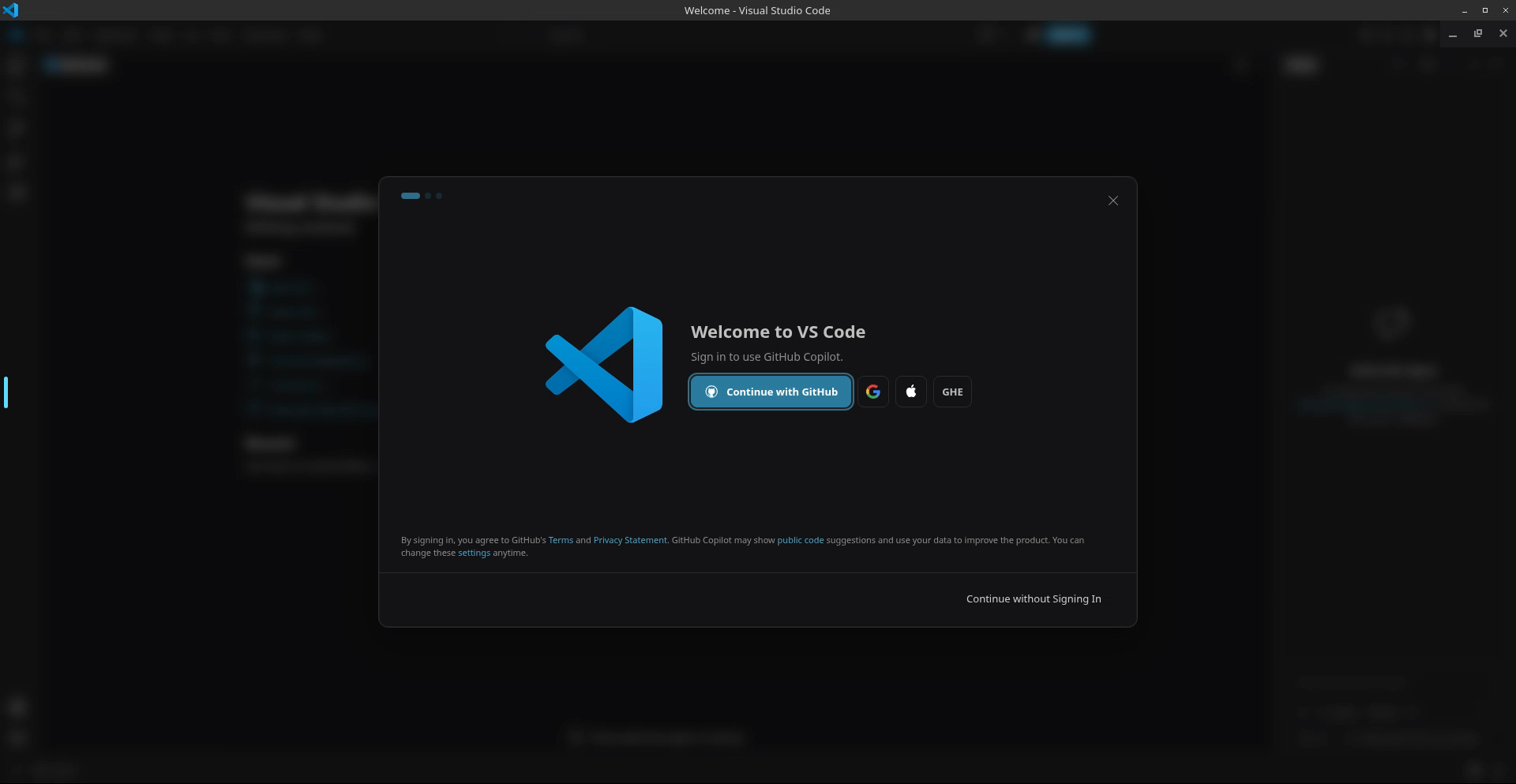Image resolution: width=1516 pixels, height=784 pixels.
Task: Minimize the window from the system title bar
Action: pos(1465,10)
